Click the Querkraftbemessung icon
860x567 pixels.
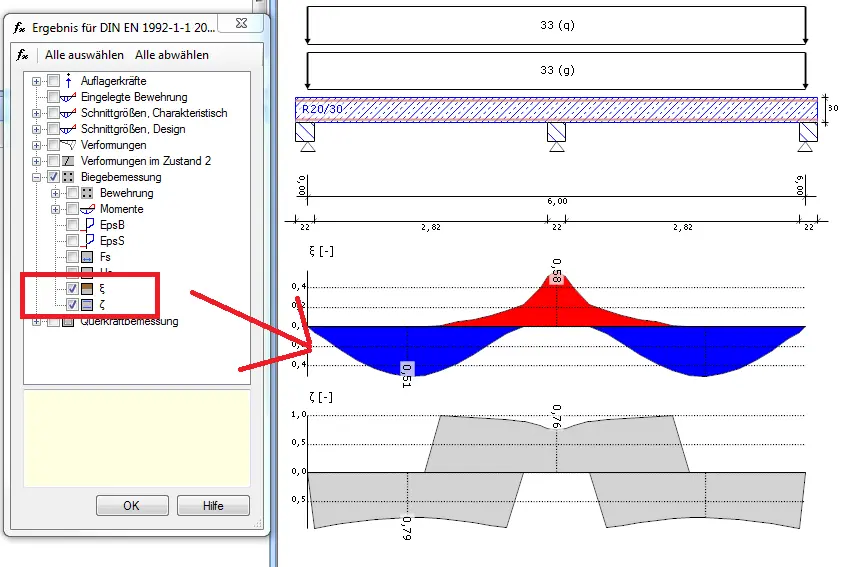[68, 321]
